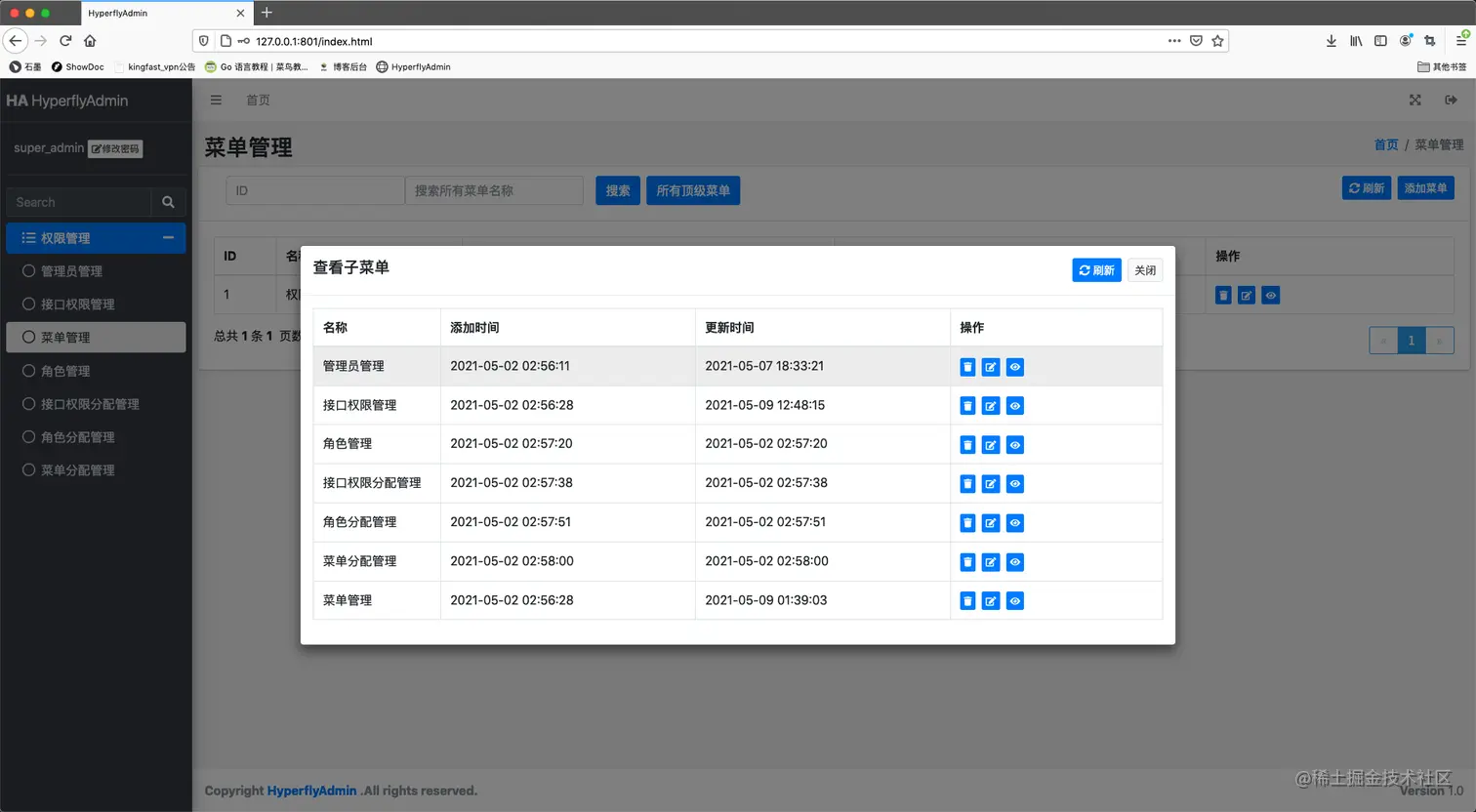1476x812 pixels.
Task: Toggle the sidebar hamburger menu
Action: click(x=216, y=100)
